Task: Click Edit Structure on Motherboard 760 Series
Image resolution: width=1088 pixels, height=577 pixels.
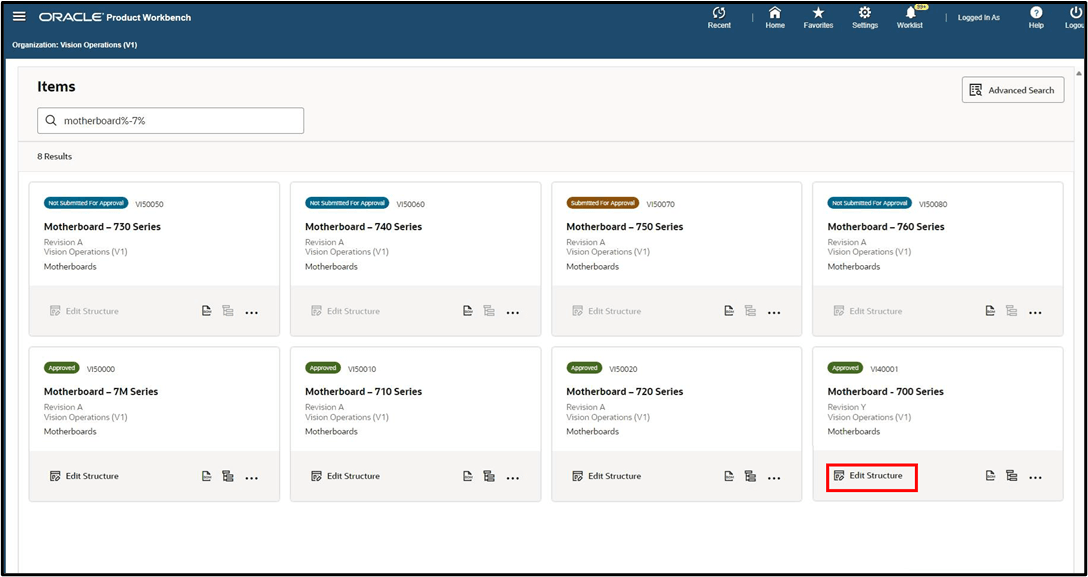Action: 868,311
